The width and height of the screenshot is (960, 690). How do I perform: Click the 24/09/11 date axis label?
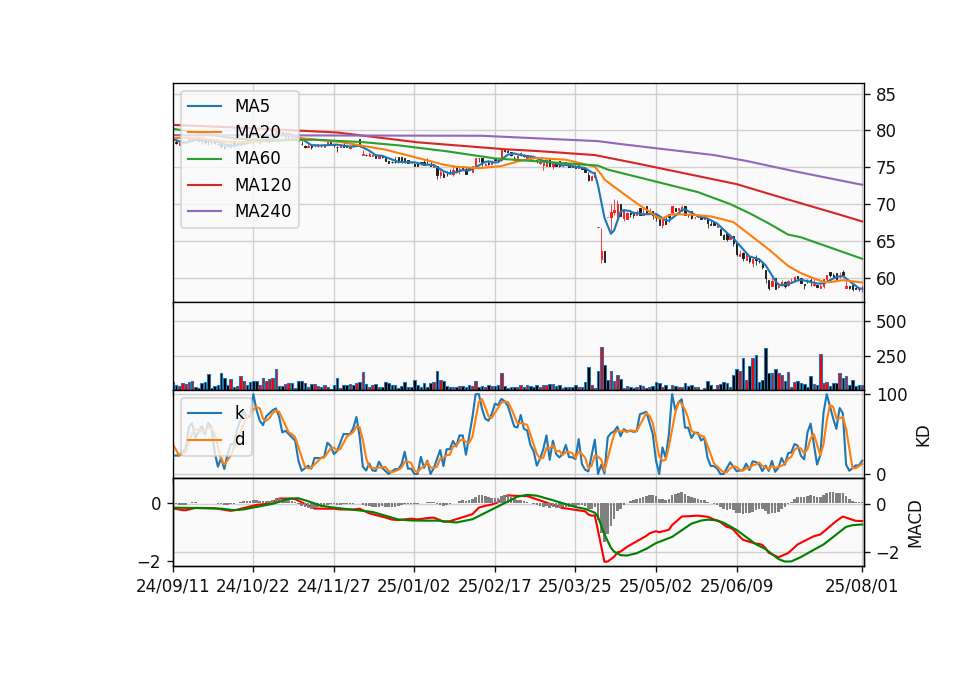[x=173, y=586]
